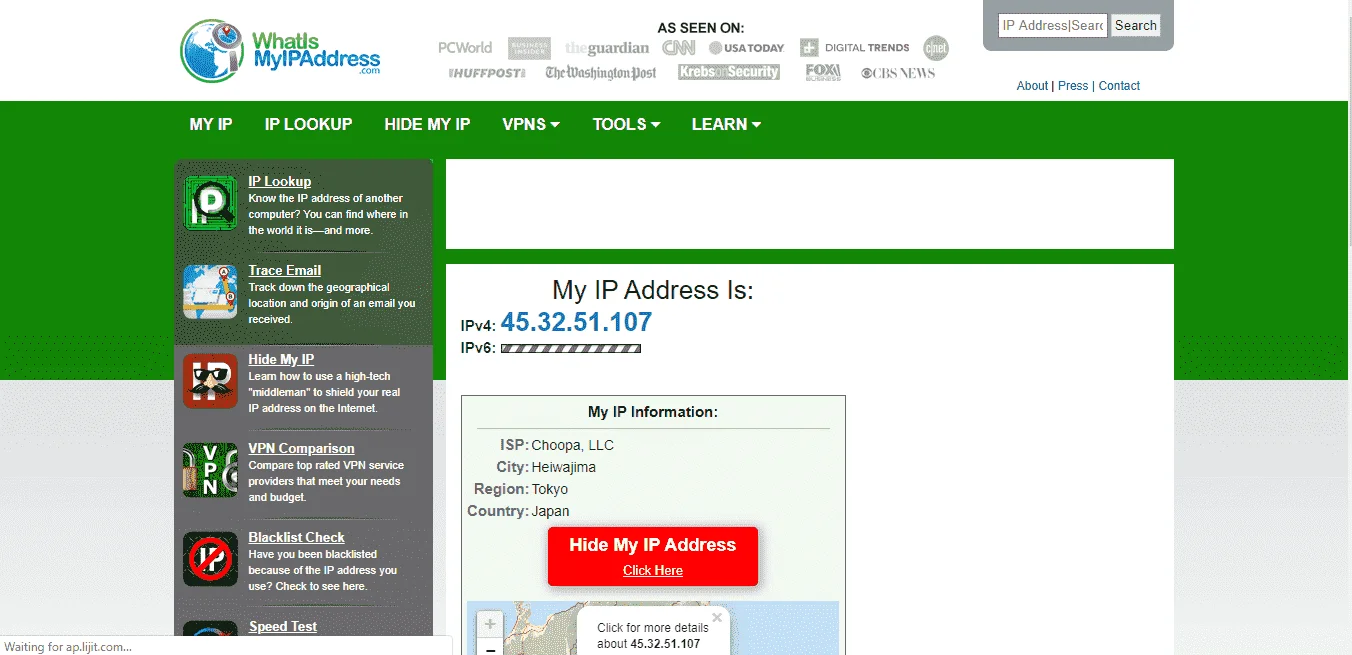Click the Business Insider logo

pos(529,48)
